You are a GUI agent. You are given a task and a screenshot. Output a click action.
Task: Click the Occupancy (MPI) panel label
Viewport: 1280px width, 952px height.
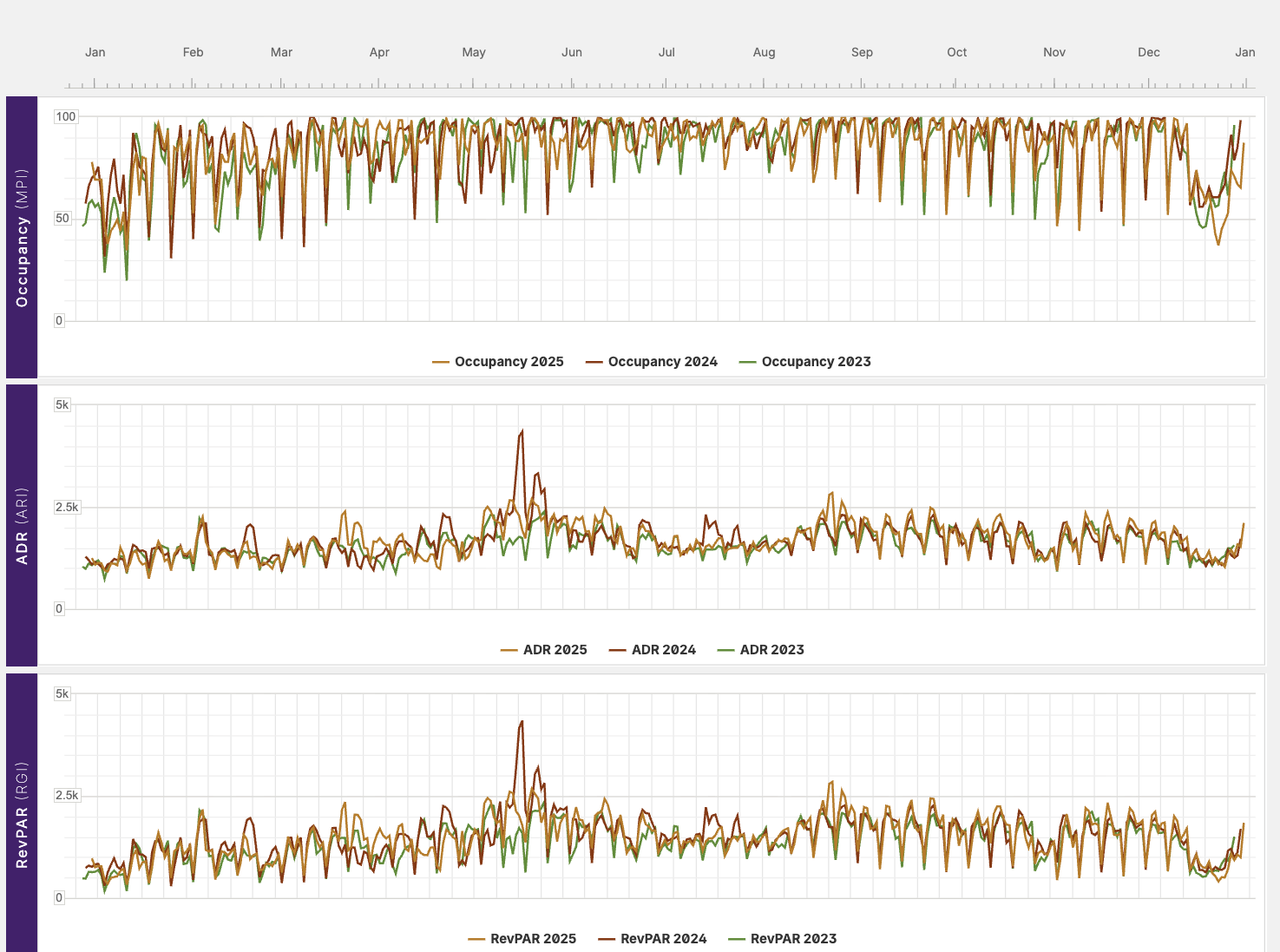[23, 237]
